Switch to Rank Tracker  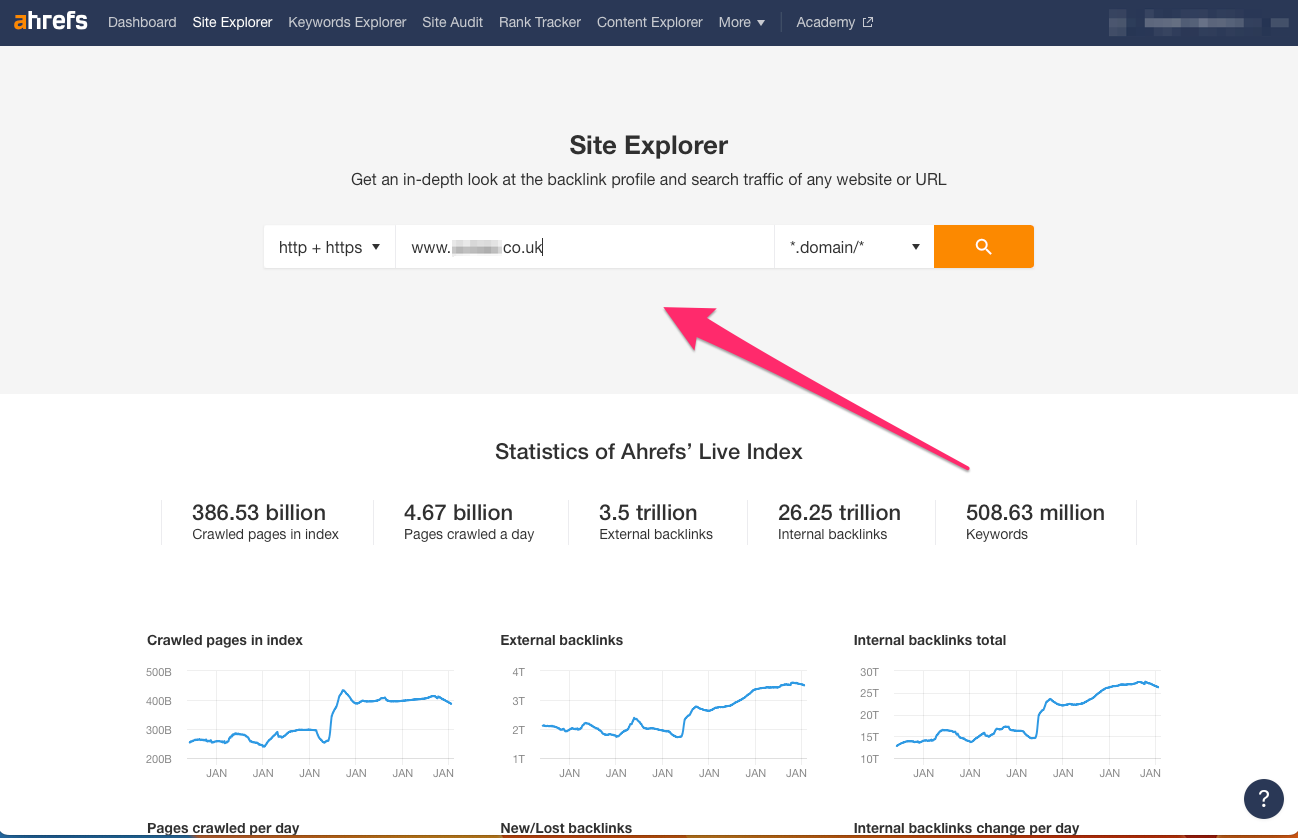tap(540, 22)
